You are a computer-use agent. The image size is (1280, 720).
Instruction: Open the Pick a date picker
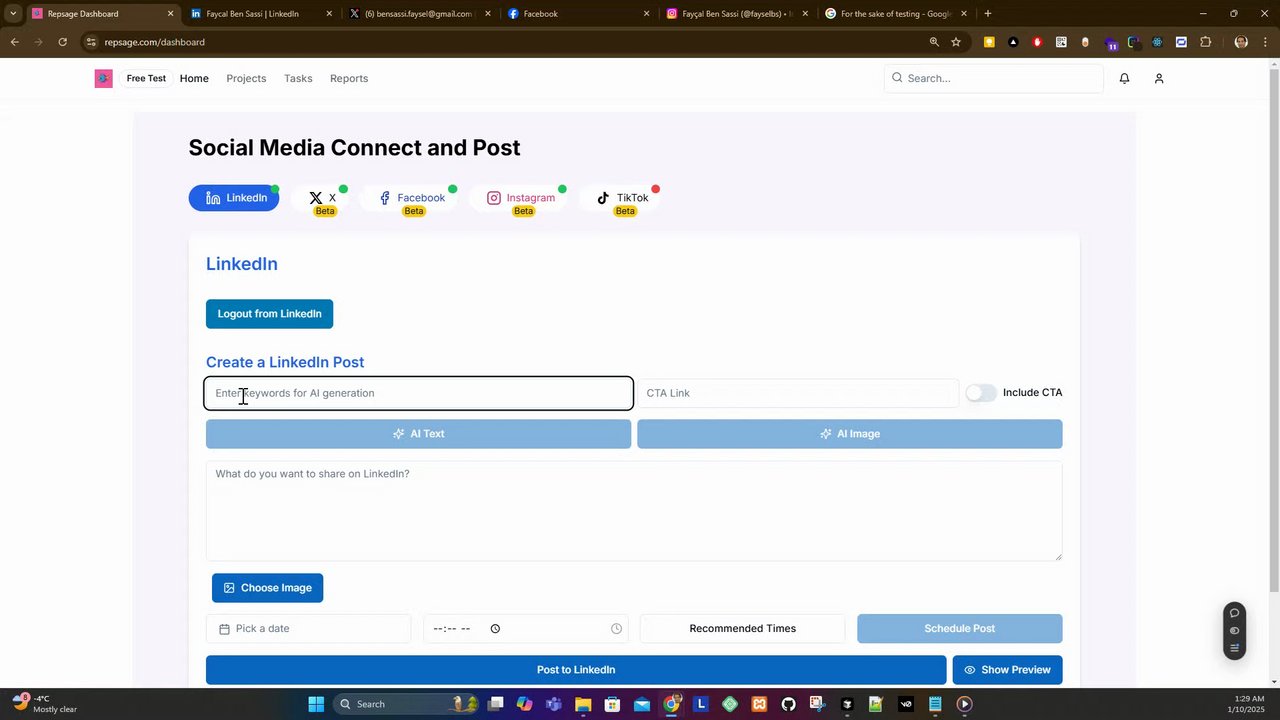coord(308,629)
